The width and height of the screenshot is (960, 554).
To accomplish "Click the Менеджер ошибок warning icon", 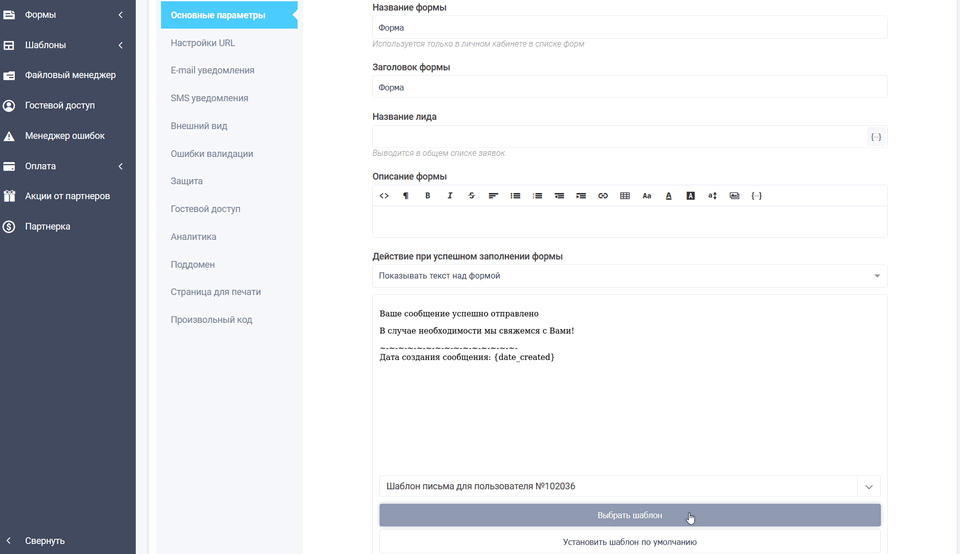I will click(9, 136).
